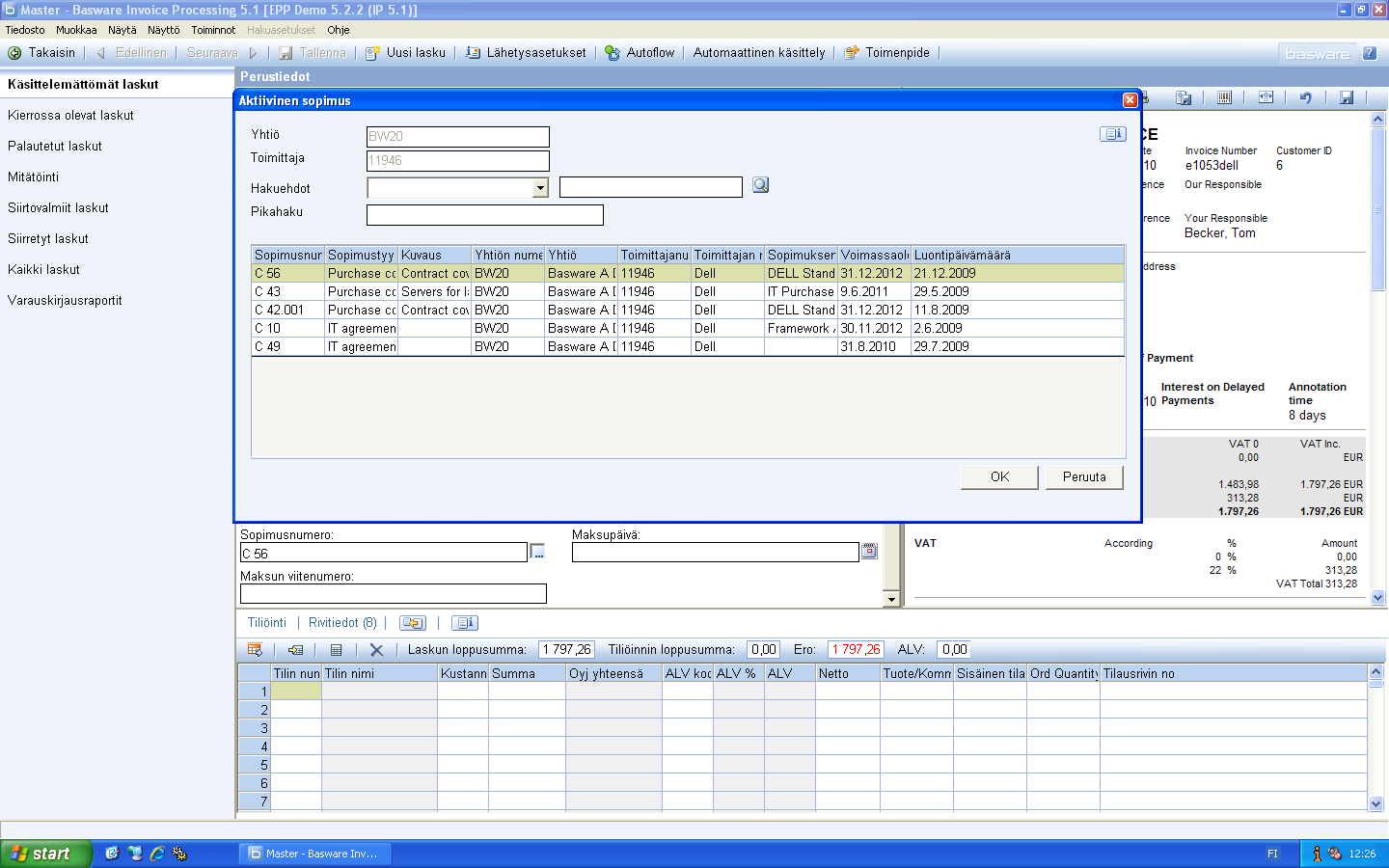This screenshot has height=868, width=1389.
Task: Click the floppy disk save icon
Action: click(1347, 97)
